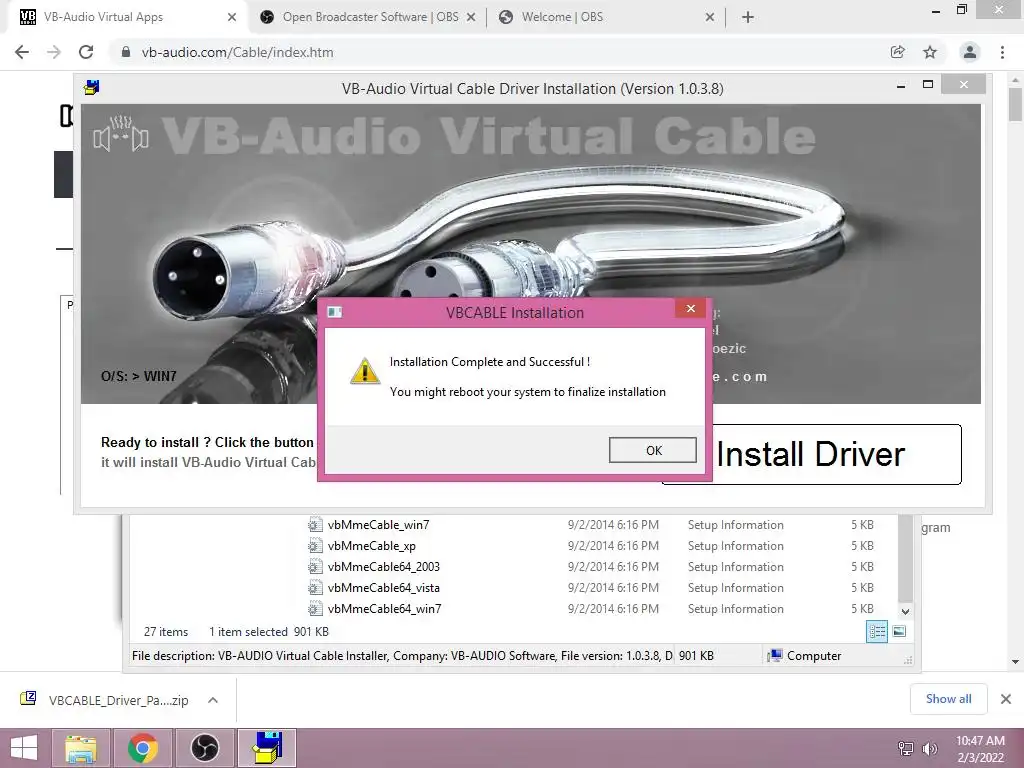Open a new browser tab
The image size is (1024, 768).
click(748, 17)
